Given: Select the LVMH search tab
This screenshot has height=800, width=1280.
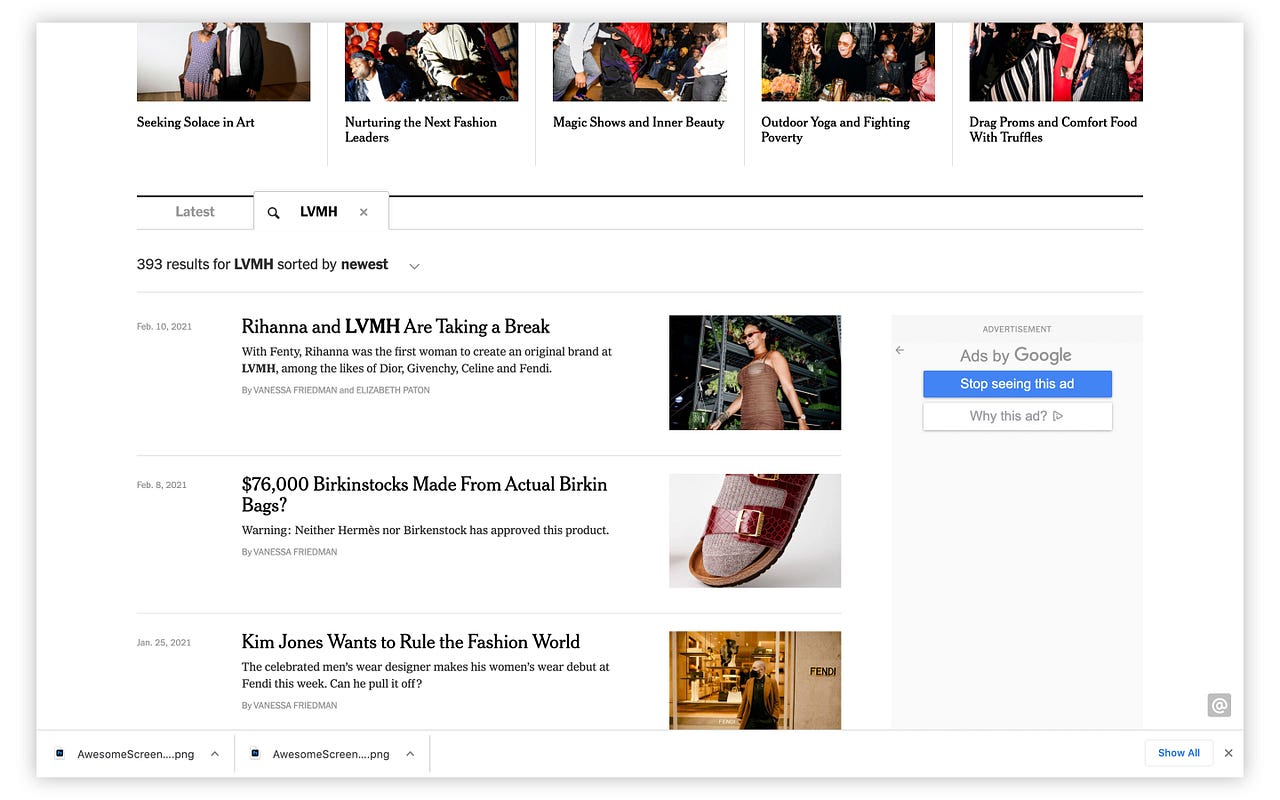Looking at the screenshot, I should tap(318, 211).
